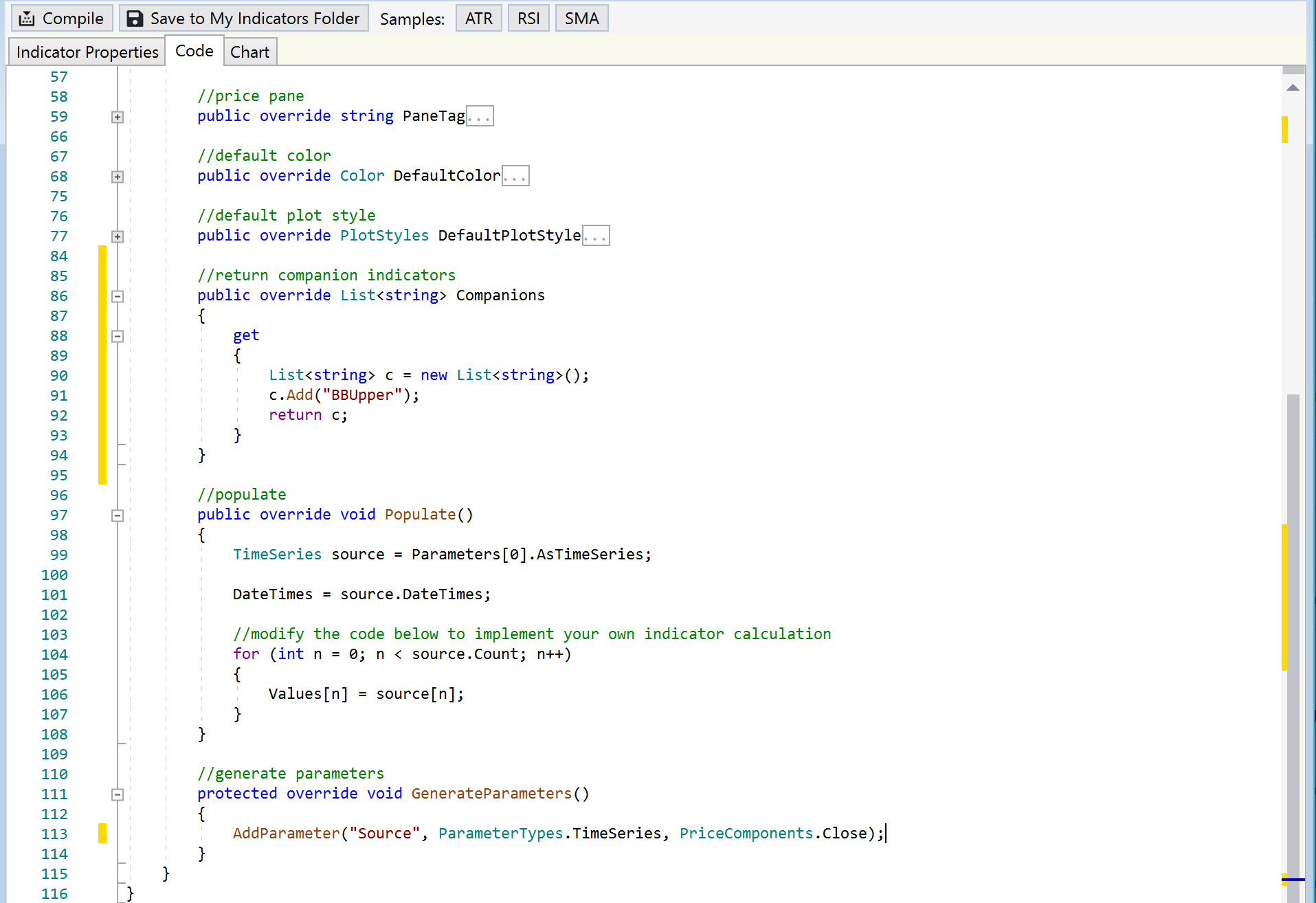This screenshot has width=1316, height=903.
Task: Expand the PaneTag fold marker
Action: [118, 117]
